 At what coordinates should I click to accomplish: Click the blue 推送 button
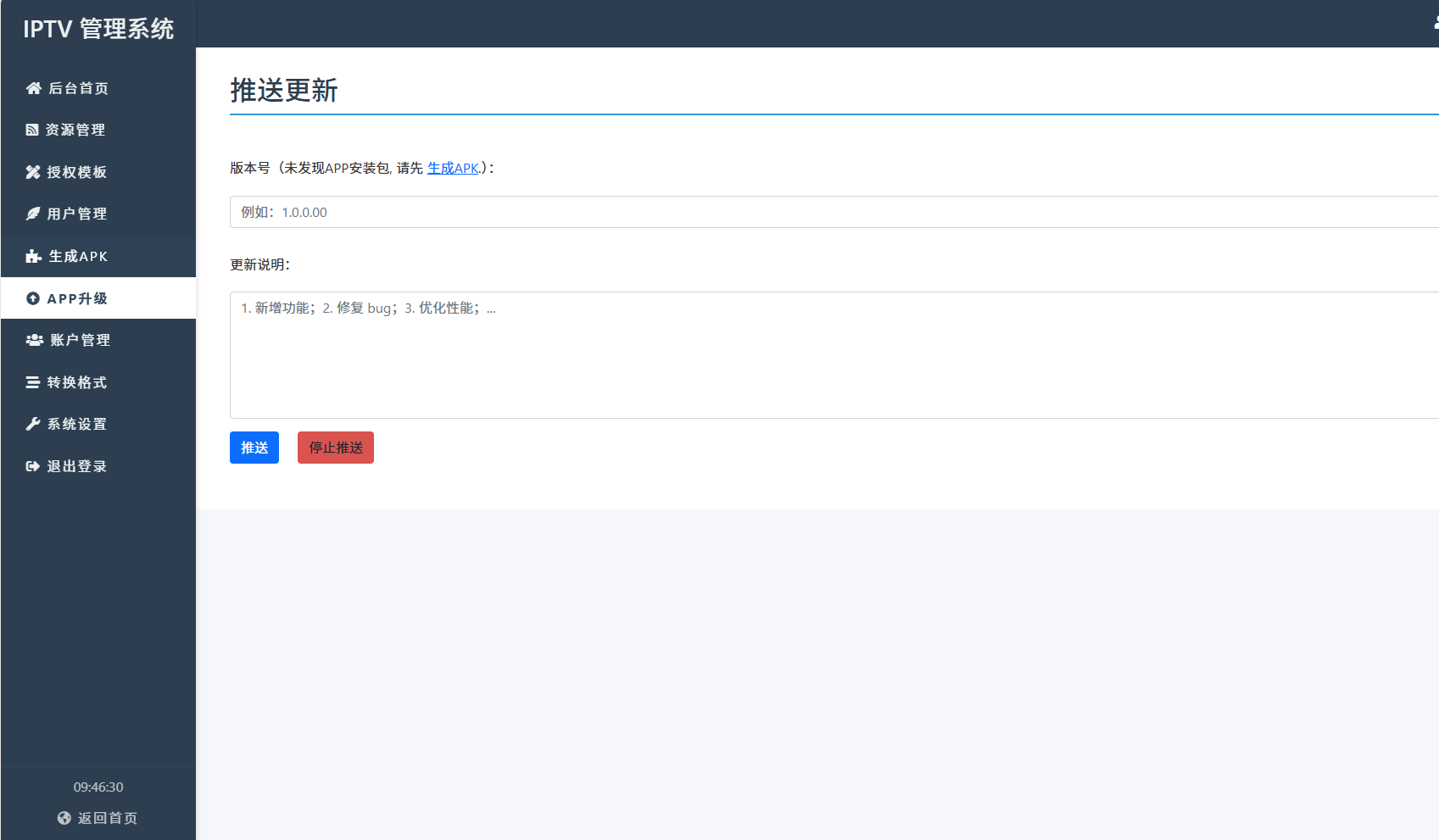pos(254,448)
